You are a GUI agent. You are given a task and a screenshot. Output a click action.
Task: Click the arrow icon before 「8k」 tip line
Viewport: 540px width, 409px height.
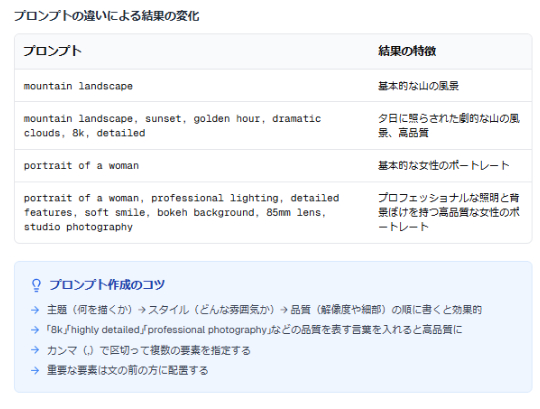[35, 330]
